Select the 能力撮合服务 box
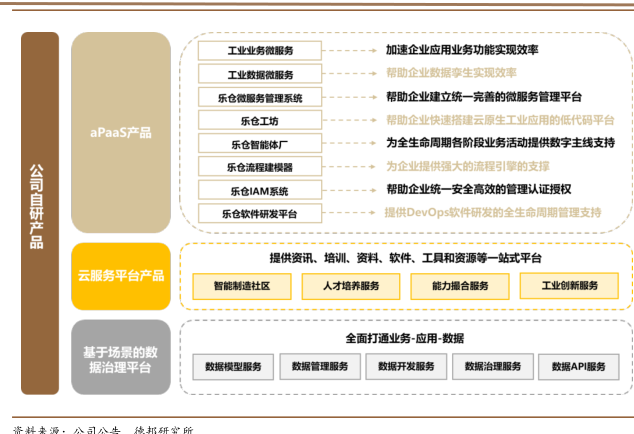This screenshot has width=634, height=434. click(x=460, y=286)
